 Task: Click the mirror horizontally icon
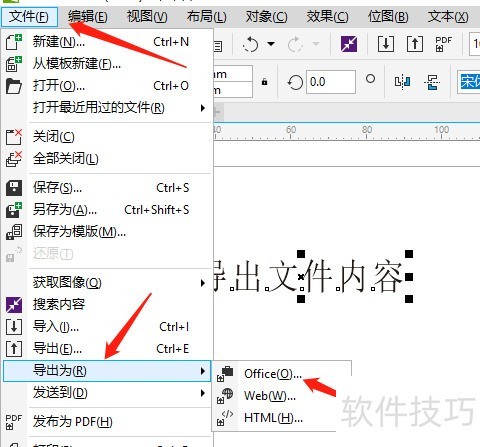(402, 82)
